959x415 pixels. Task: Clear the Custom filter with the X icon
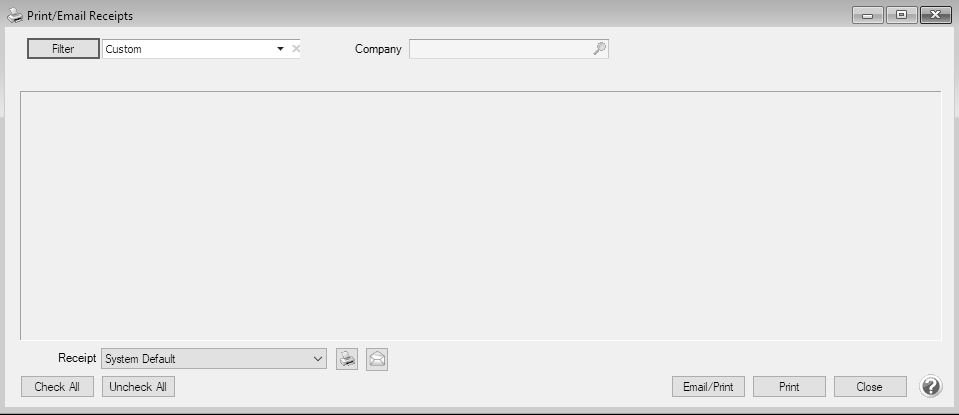[296, 49]
